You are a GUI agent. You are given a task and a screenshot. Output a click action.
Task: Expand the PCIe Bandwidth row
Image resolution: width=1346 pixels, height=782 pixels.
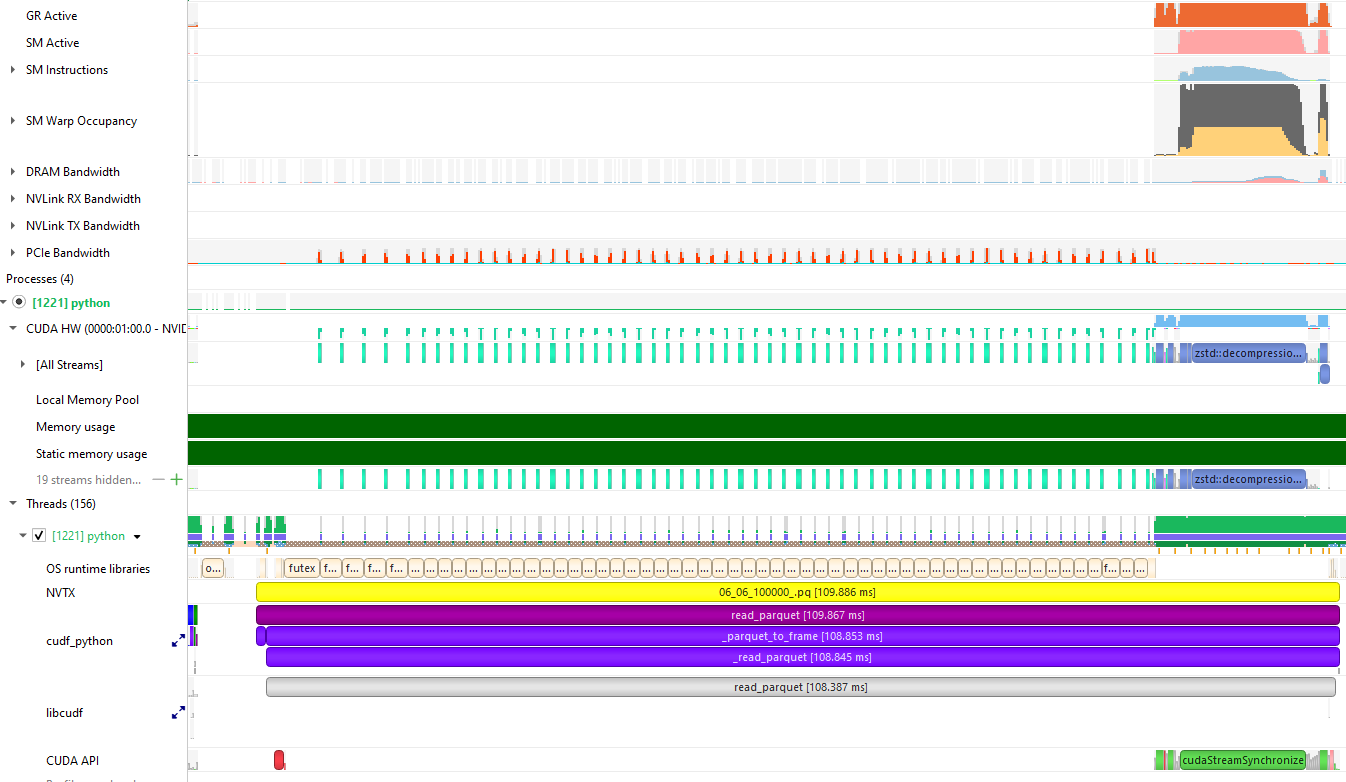tap(12, 252)
